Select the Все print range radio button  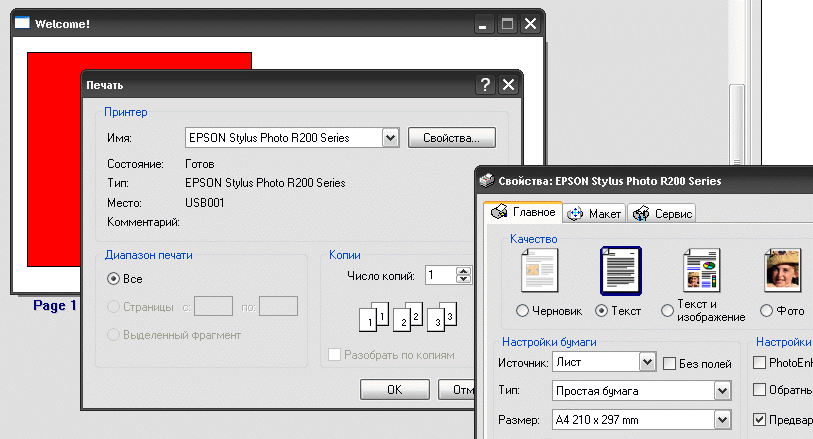point(113,279)
